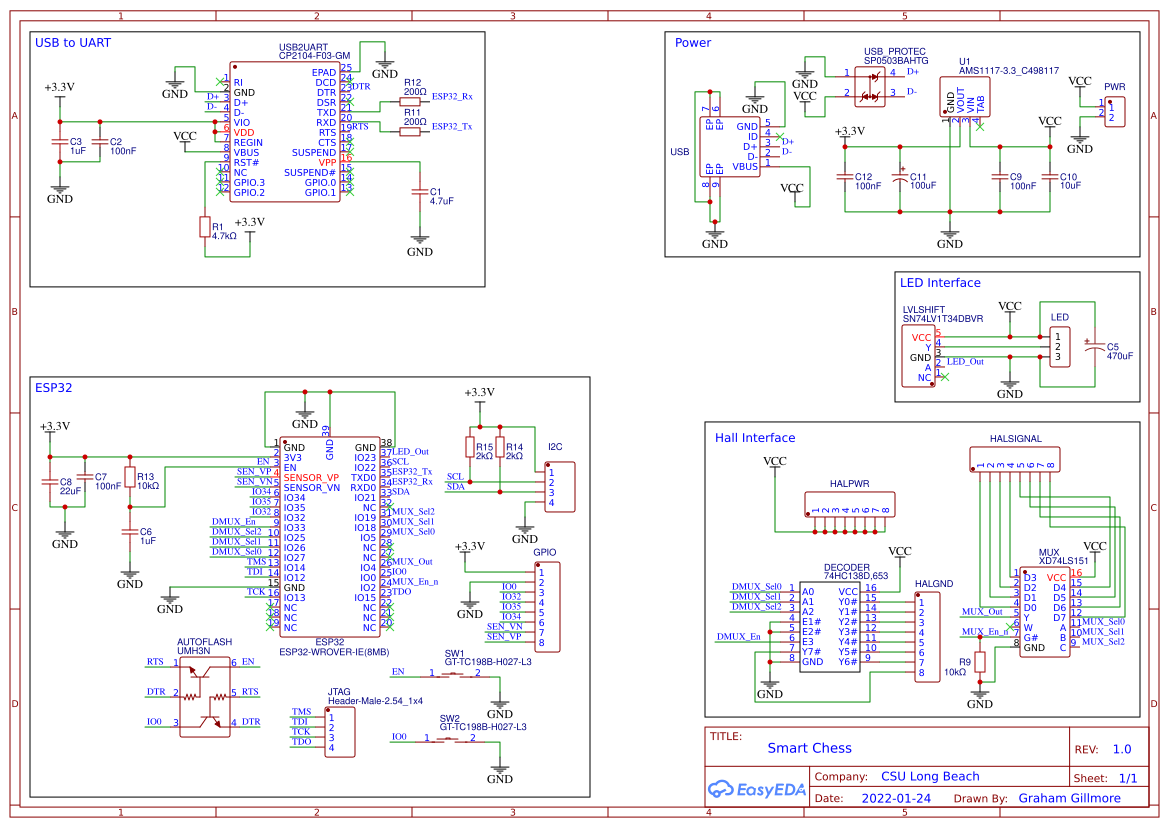Select the "Hall Interface" section title
This screenshot has width=1169, height=828.
point(754,437)
